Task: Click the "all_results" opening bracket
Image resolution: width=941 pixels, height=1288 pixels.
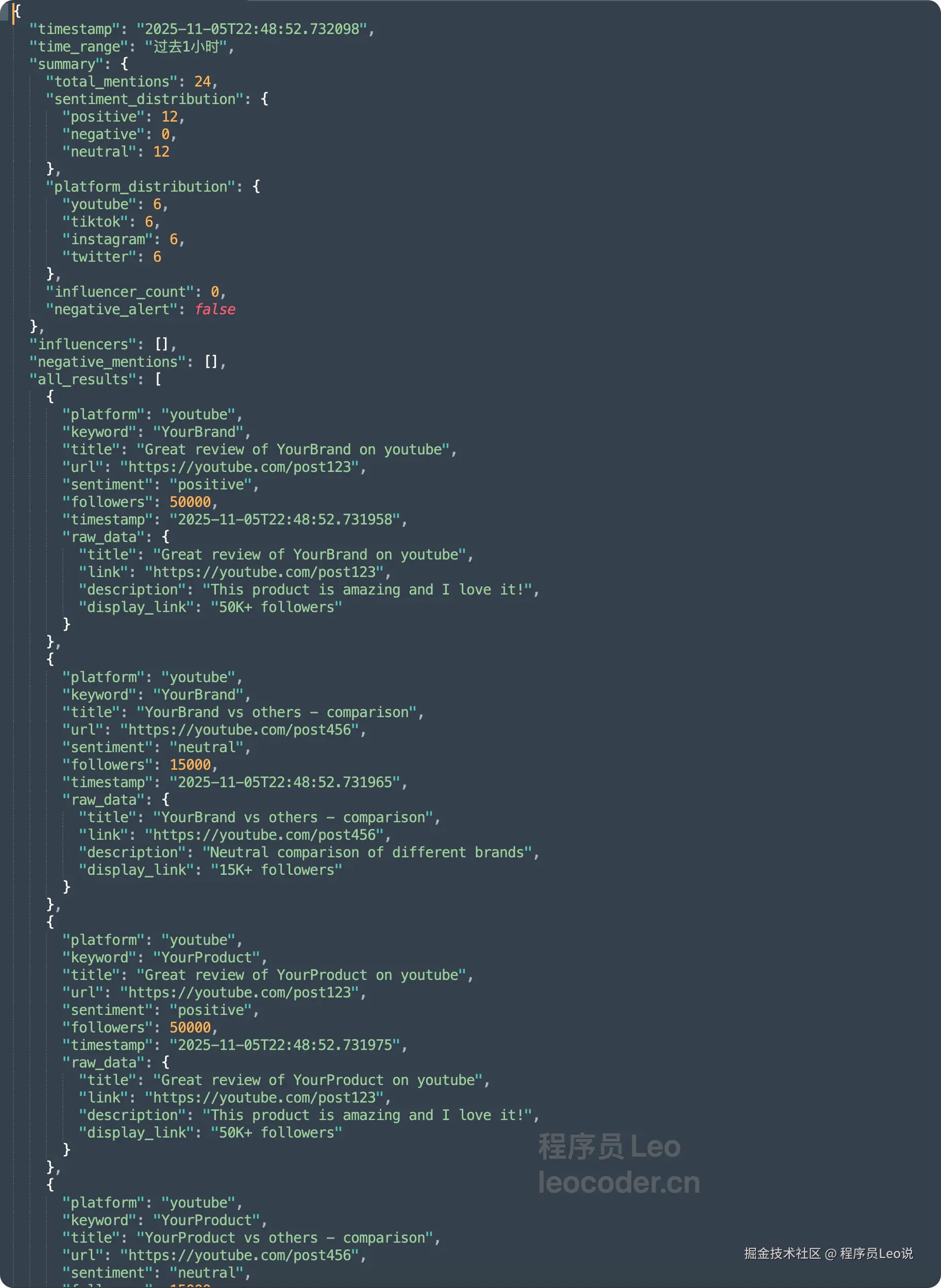Action: click(x=158, y=379)
